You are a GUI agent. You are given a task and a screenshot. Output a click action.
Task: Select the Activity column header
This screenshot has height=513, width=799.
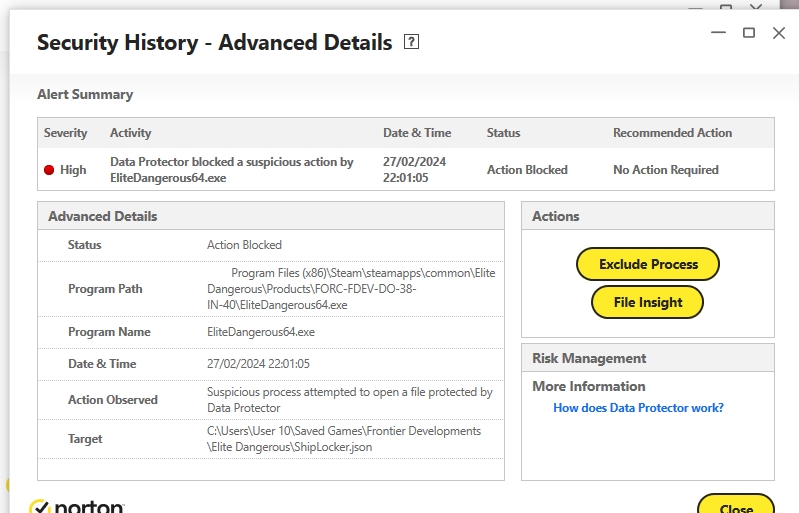pyautogui.click(x=130, y=133)
